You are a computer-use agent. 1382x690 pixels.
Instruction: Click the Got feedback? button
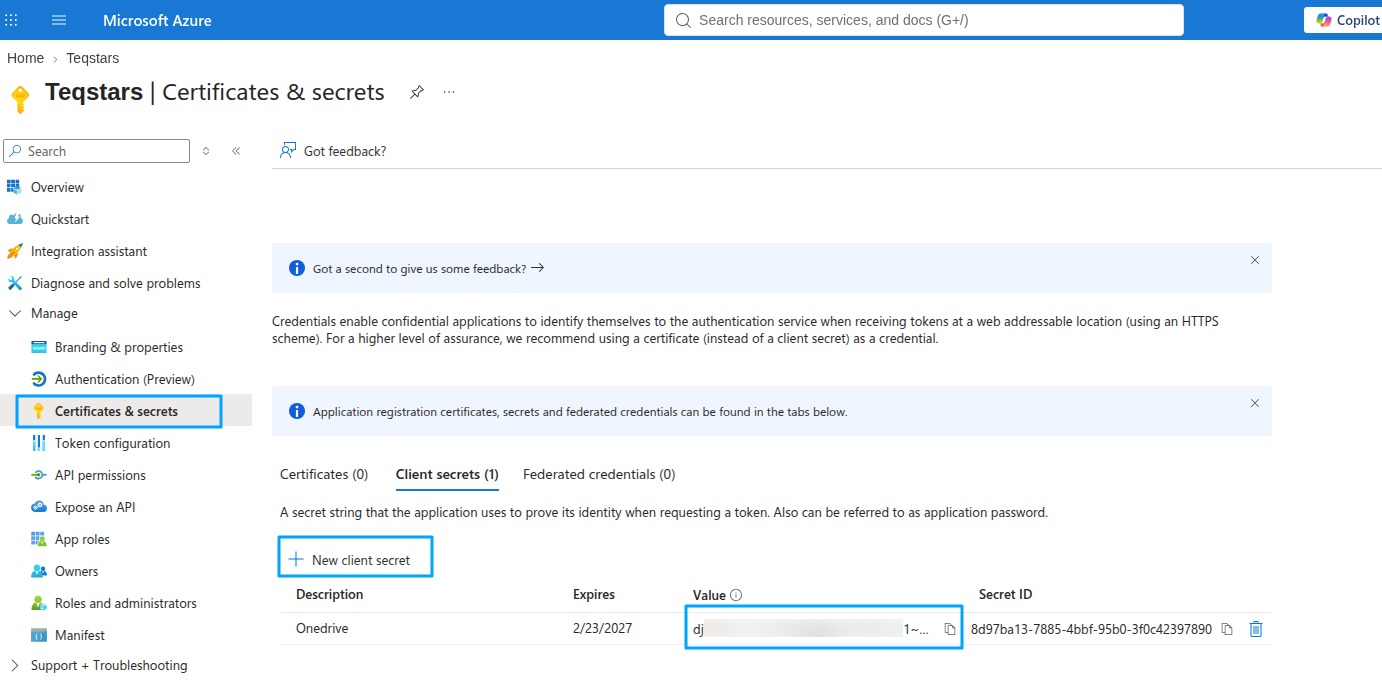click(333, 151)
